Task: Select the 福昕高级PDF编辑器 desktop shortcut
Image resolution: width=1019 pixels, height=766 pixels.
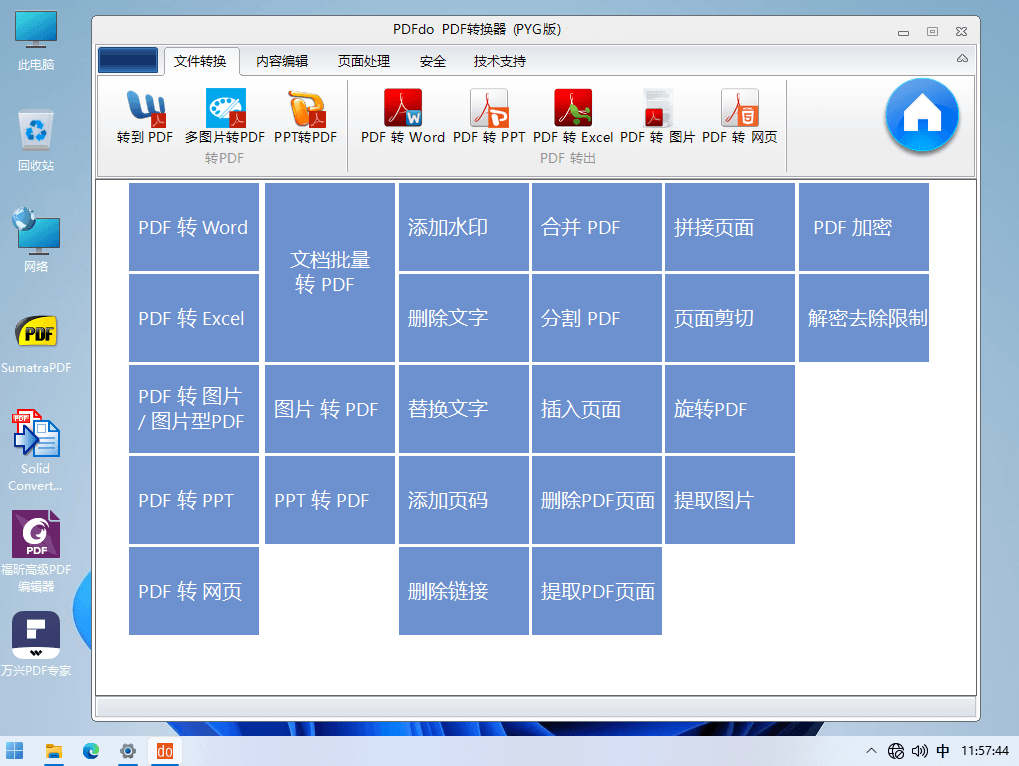Action: 36,551
